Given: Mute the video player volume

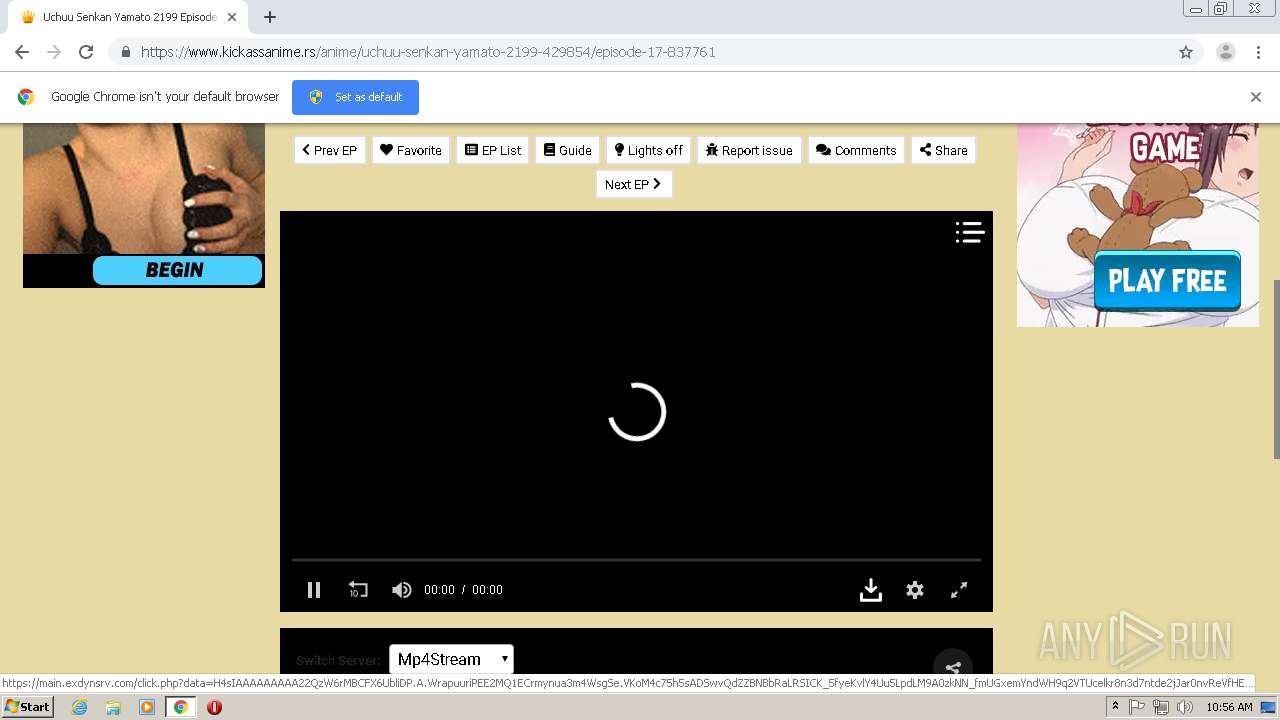Looking at the screenshot, I should click(402, 590).
